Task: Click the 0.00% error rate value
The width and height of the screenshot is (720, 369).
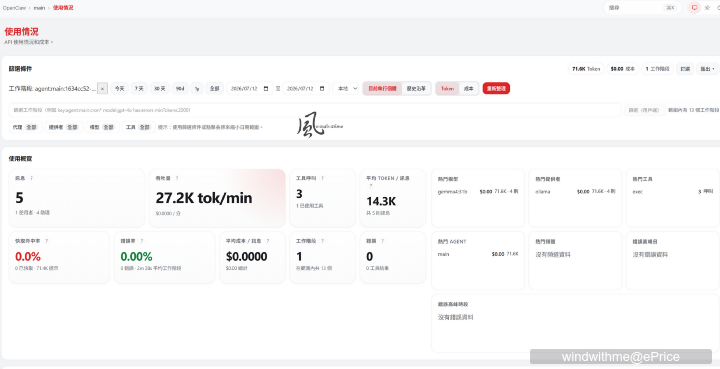Action: coord(136,256)
